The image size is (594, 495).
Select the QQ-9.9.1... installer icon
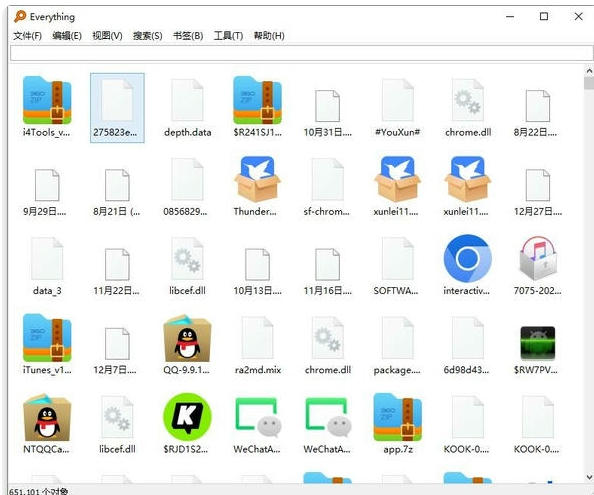(187, 338)
